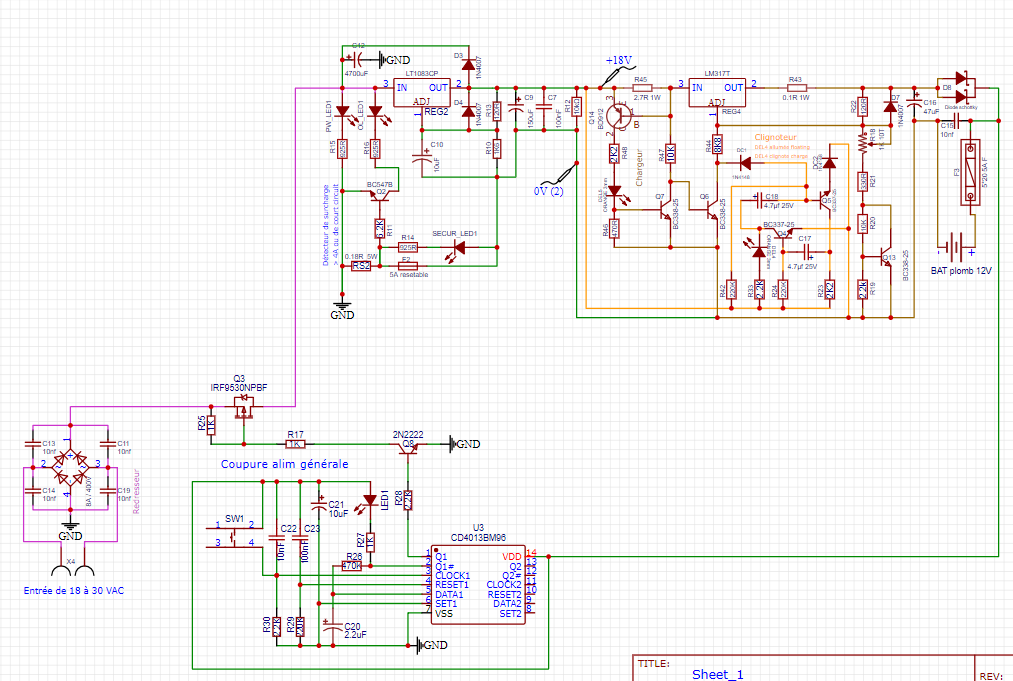Select the GND symbol below RS2
Screen dimensions: 1013x681
[342, 310]
